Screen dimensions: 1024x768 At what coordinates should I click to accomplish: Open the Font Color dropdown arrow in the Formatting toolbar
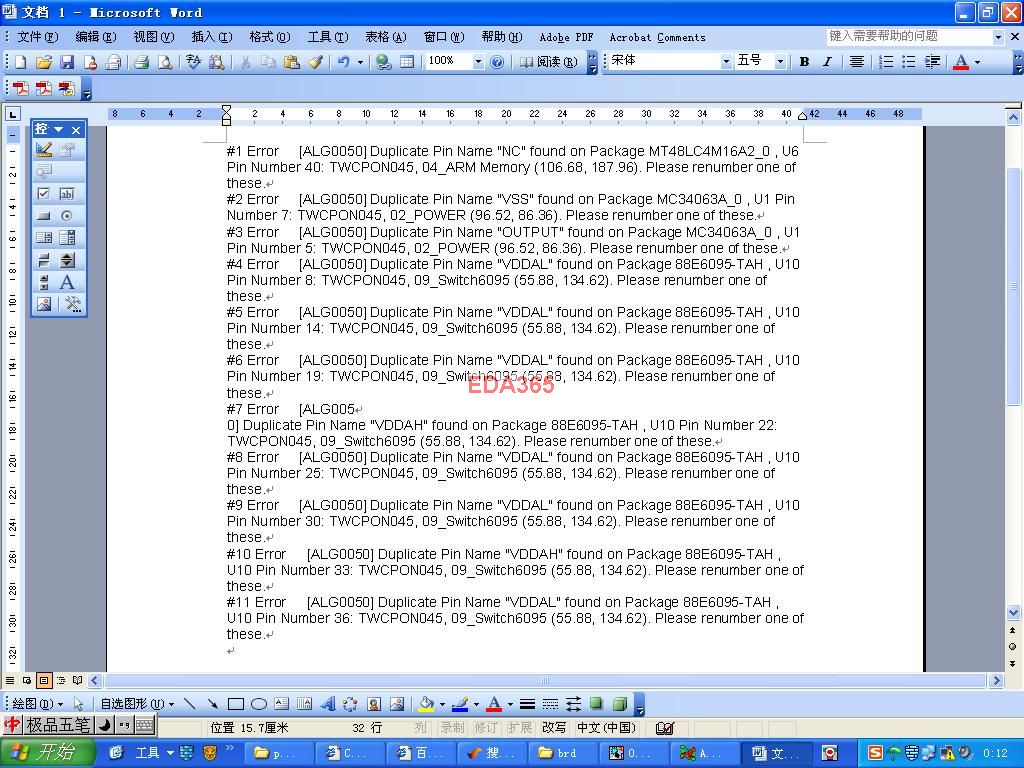pyautogui.click(x=977, y=62)
